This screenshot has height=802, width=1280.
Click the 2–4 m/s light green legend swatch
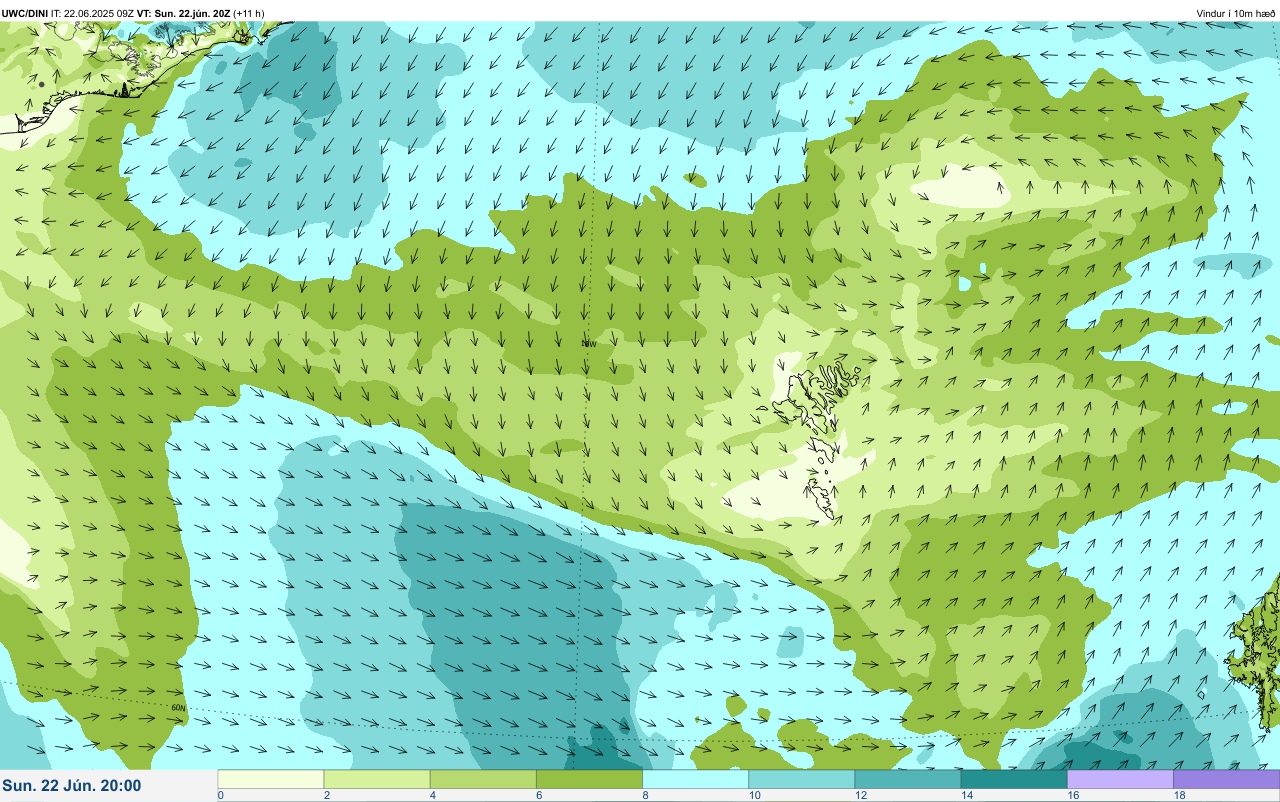(x=377, y=779)
